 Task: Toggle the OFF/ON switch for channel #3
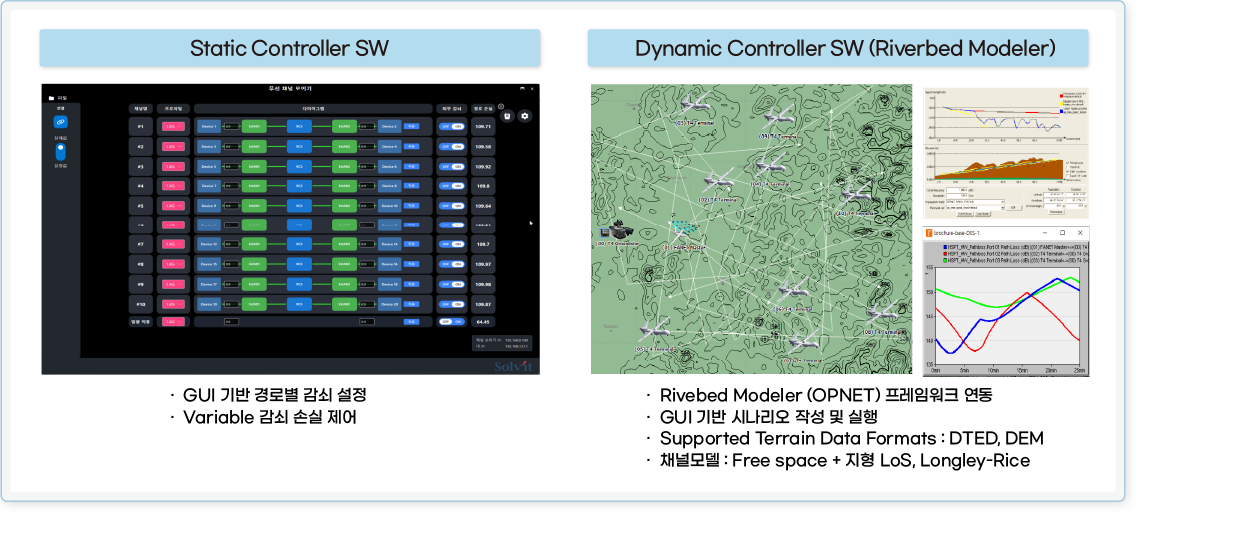pyautogui.click(x=452, y=167)
